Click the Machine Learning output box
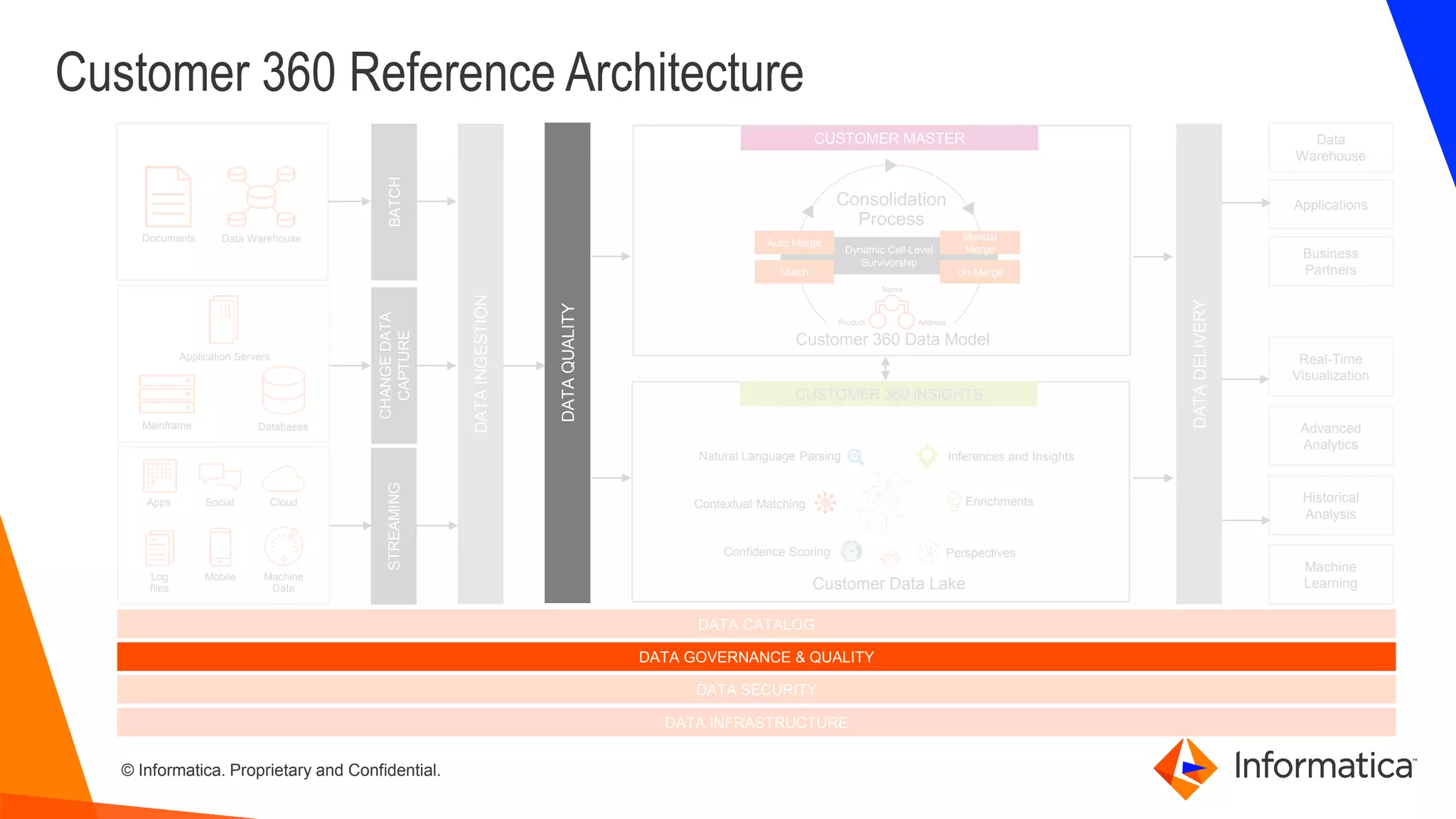Image resolution: width=1456 pixels, height=819 pixels. coord(1330,574)
